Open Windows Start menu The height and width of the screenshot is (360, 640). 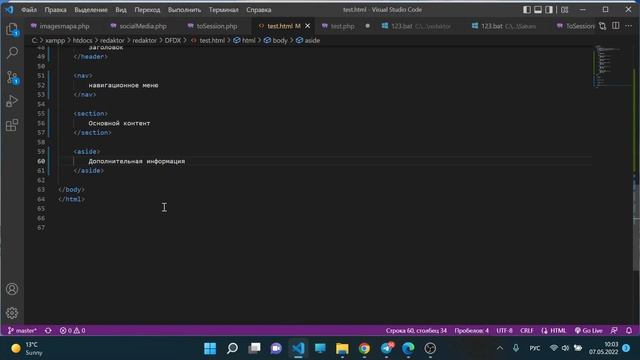pos(210,348)
